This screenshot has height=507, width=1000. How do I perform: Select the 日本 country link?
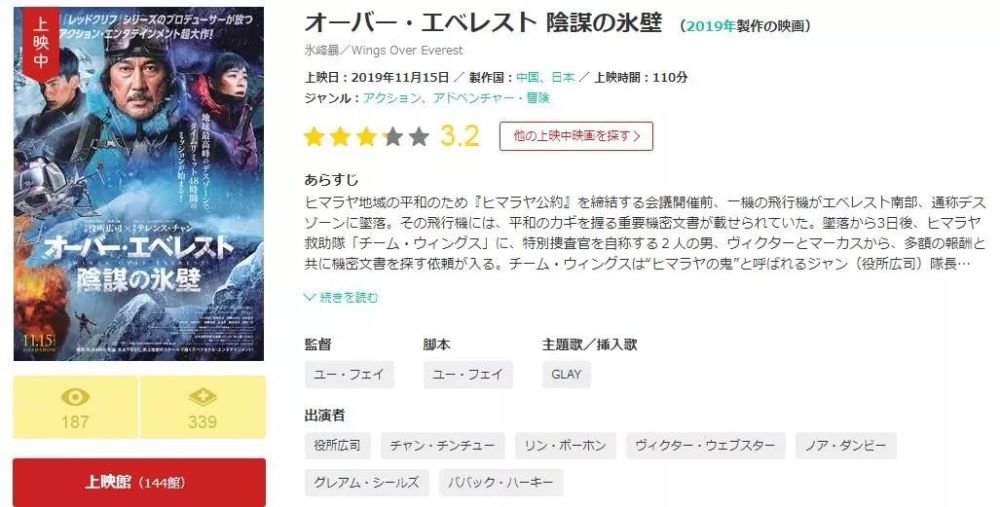tap(562, 77)
